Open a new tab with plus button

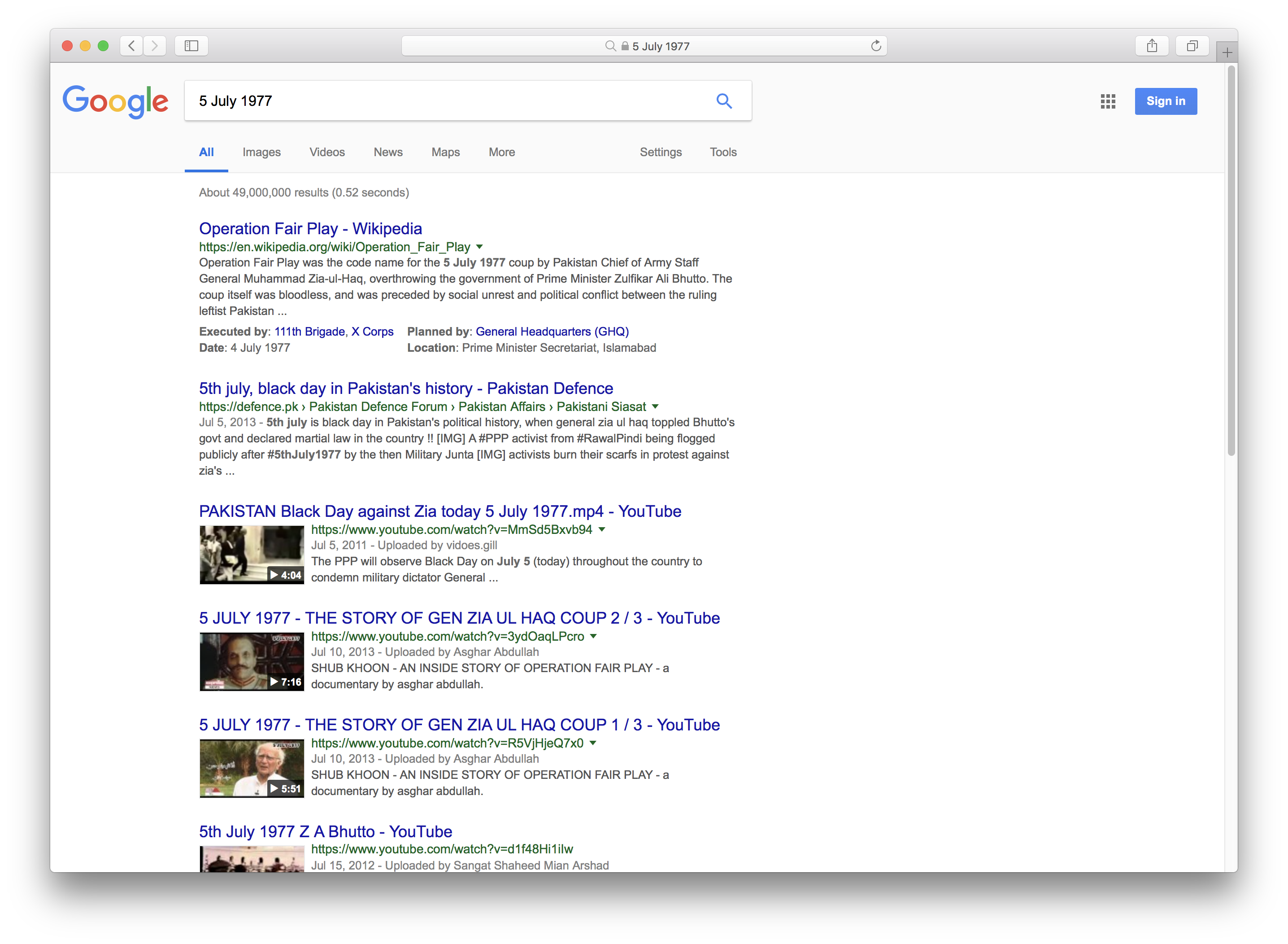[x=1227, y=52]
